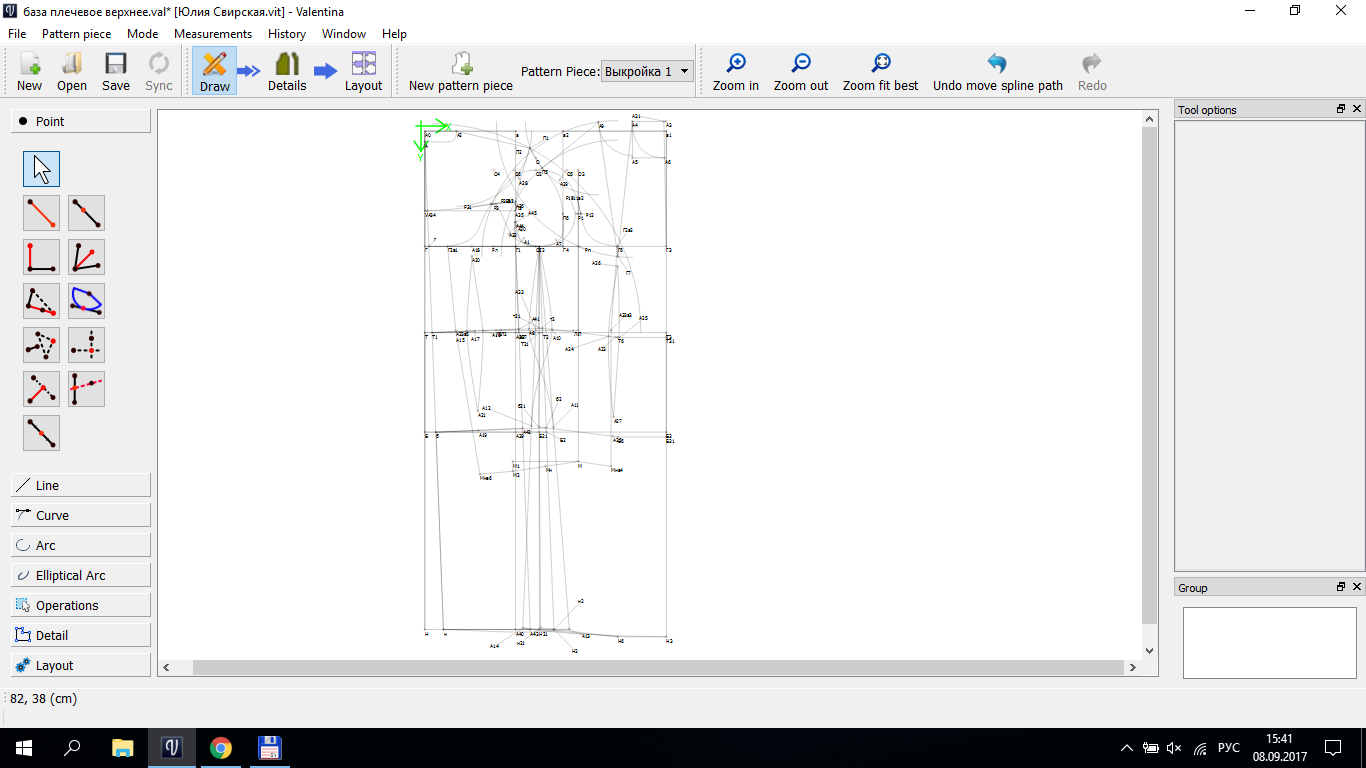Select the point along perpendicular tool

(41, 257)
